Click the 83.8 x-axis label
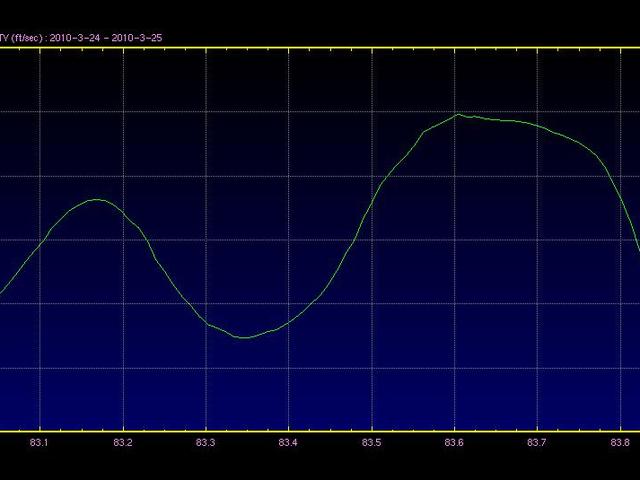The image size is (640, 480). [x=620, y=442]
